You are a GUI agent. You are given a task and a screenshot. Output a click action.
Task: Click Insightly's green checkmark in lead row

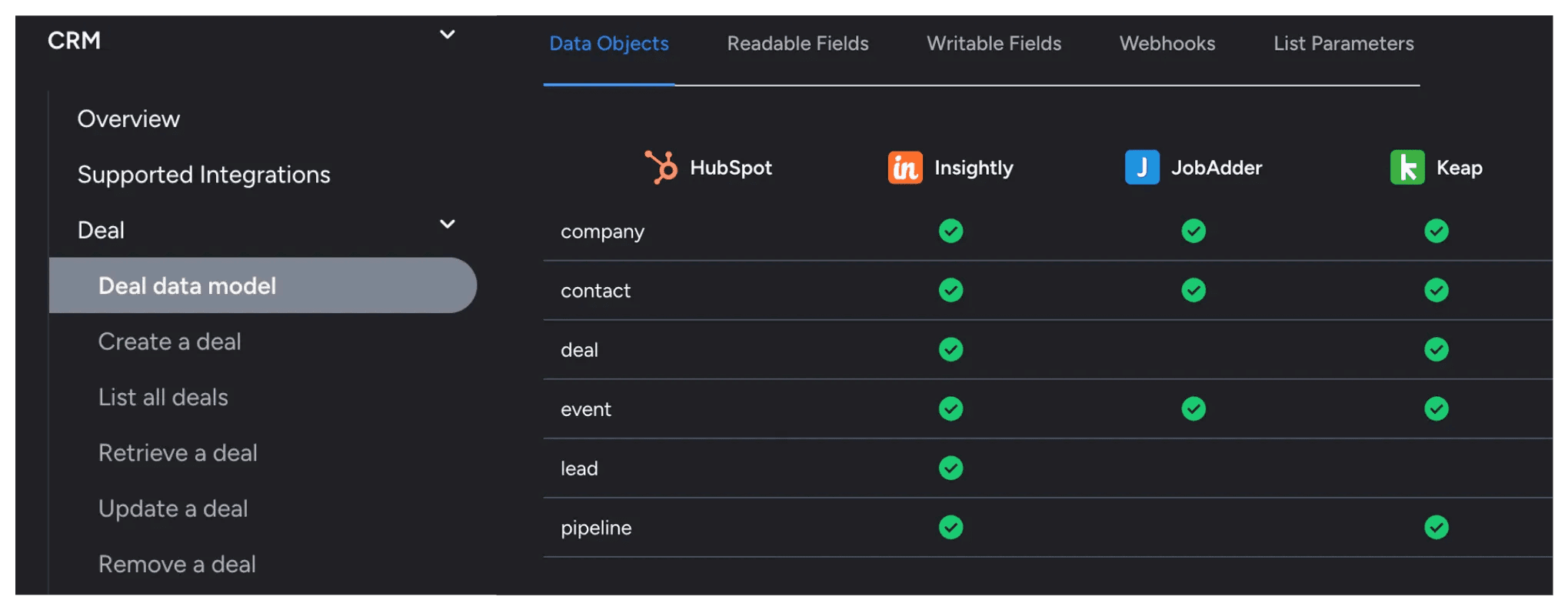950,468
